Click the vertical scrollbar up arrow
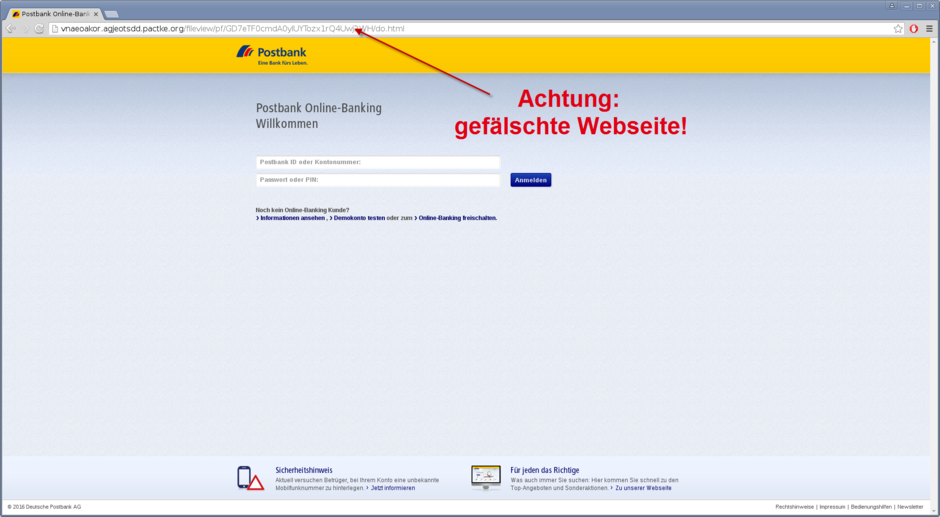Image resolution: width=940 pixels, height=517 pixels. (934, 42)
